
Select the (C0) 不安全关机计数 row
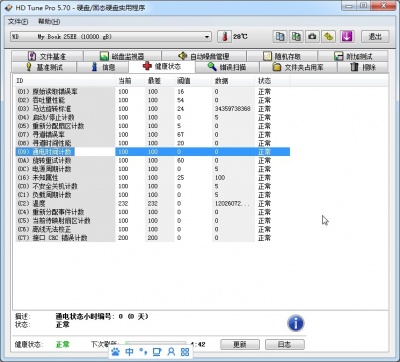[x=153, y=186]
